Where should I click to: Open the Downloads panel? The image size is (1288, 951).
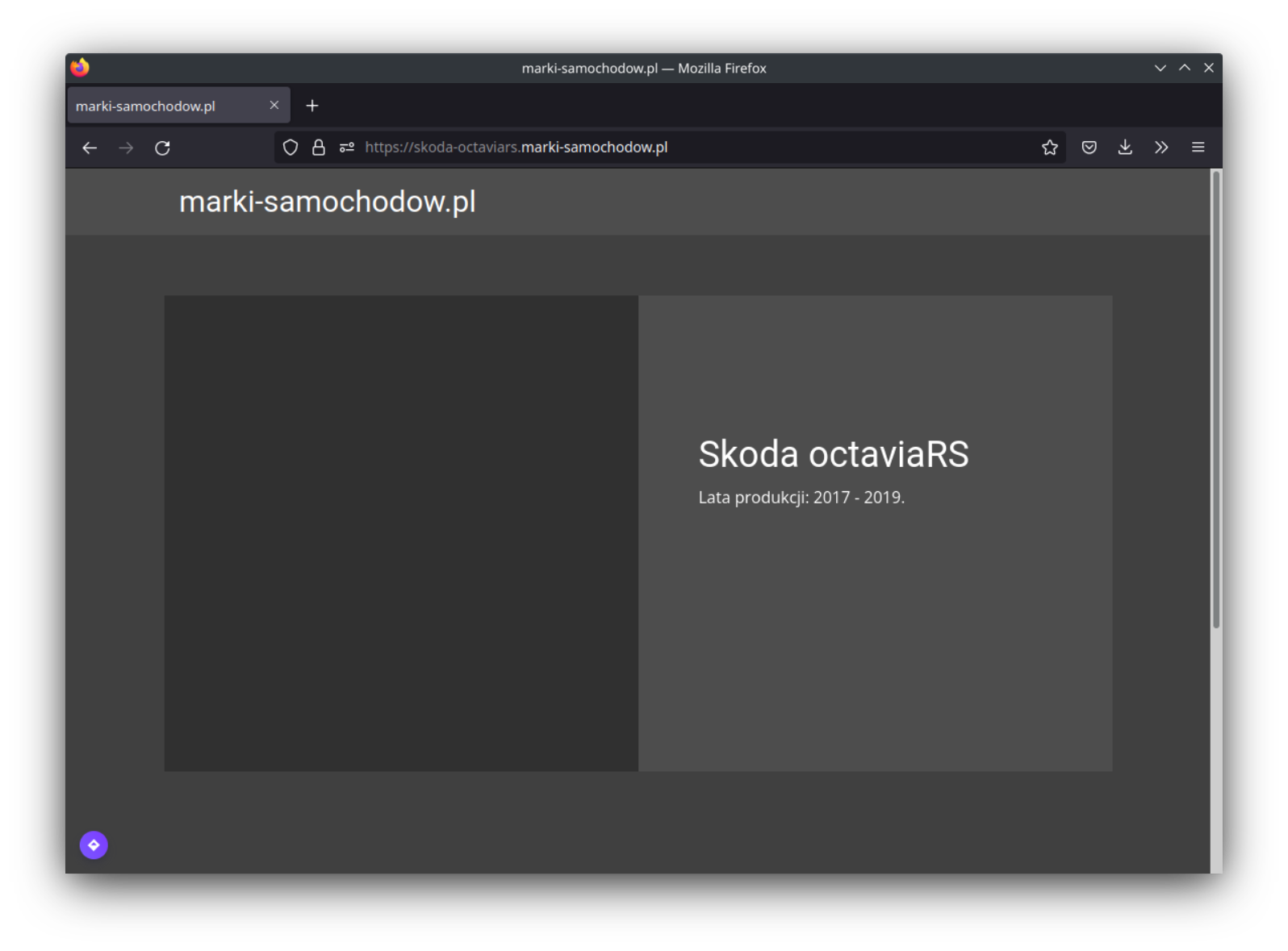(1125, 147)
